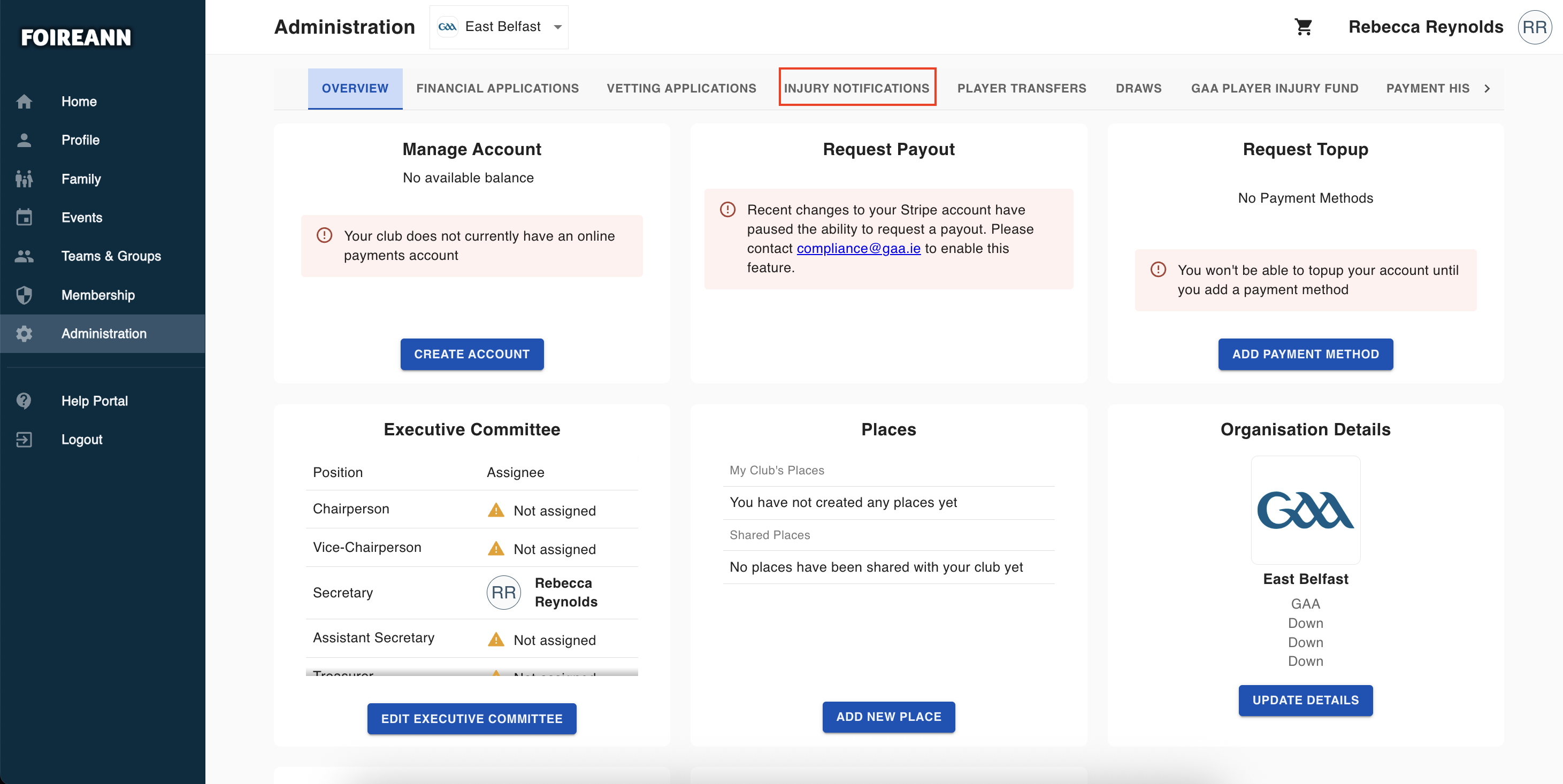Open Help Portal menu item
Viewport: 1563px width, 784px height.
(x=103, y=401)
